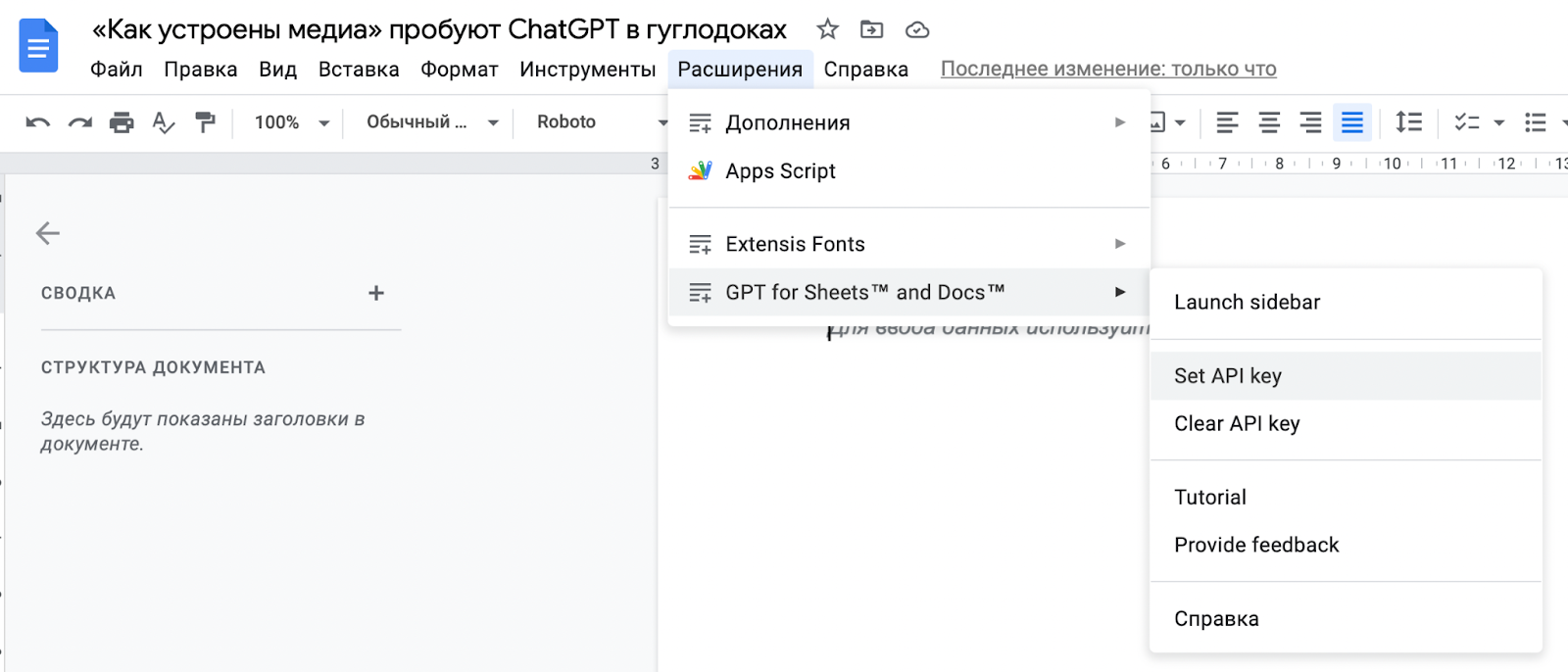
Task: Insert a bulleted list
Action: click(1536, 122)
